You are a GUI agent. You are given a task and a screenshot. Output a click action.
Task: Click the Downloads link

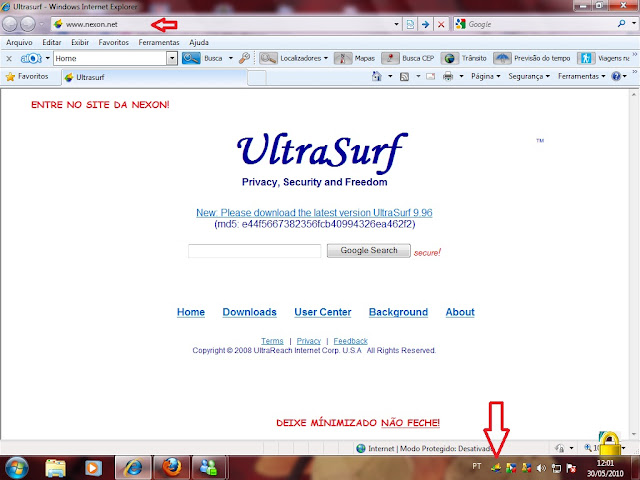(249, 312)
